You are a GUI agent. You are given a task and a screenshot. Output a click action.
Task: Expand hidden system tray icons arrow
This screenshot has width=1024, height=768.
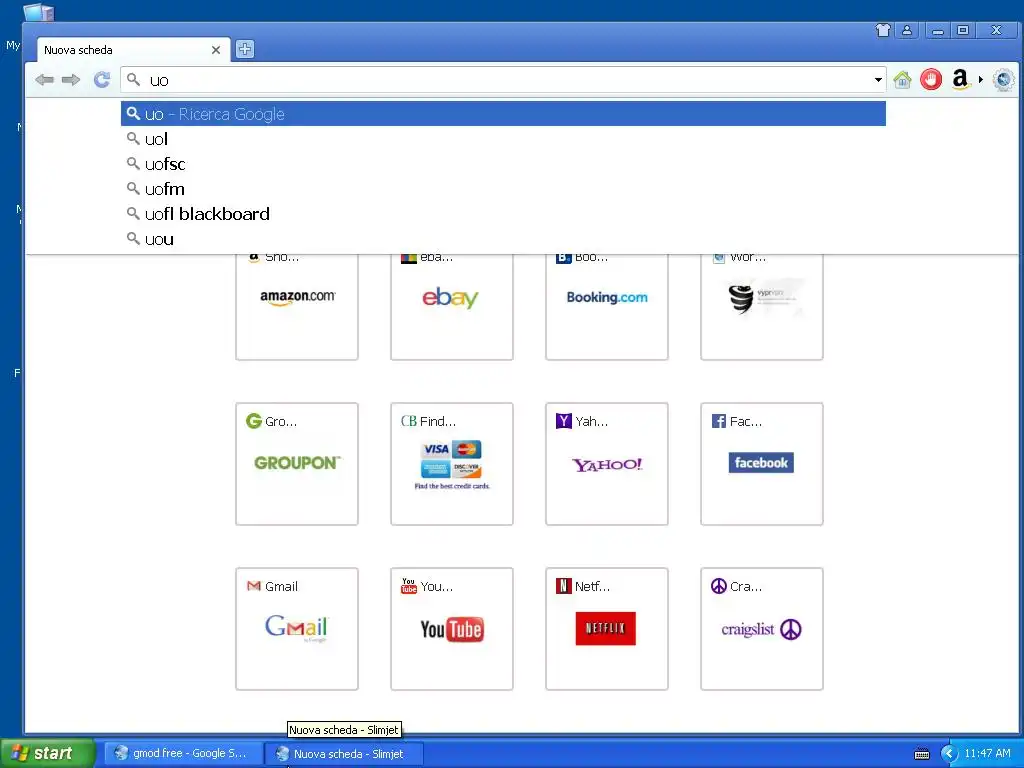coord(949,754)
